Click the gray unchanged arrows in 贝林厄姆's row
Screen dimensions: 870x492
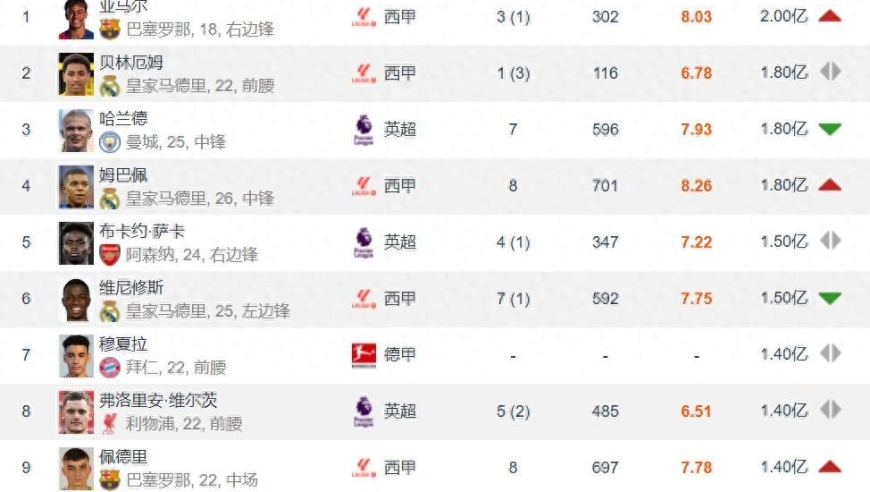click(829, 72)
